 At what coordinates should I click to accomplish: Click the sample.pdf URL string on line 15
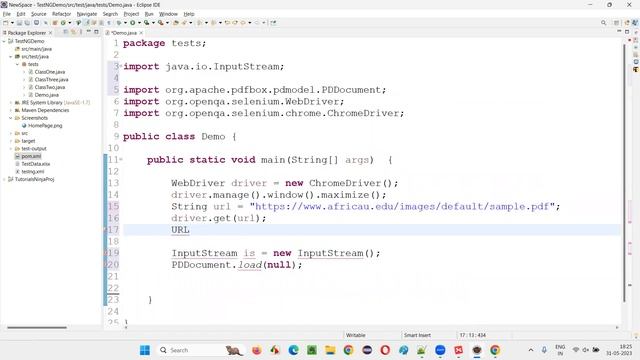point(402,207)
